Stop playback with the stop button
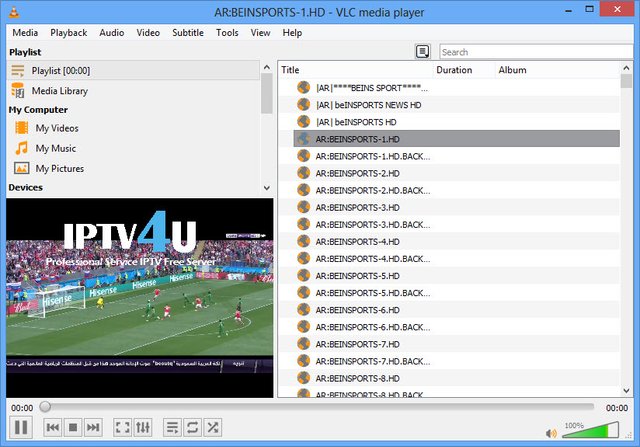The height and width of the screenshot is (447, 640). [73, 427]
